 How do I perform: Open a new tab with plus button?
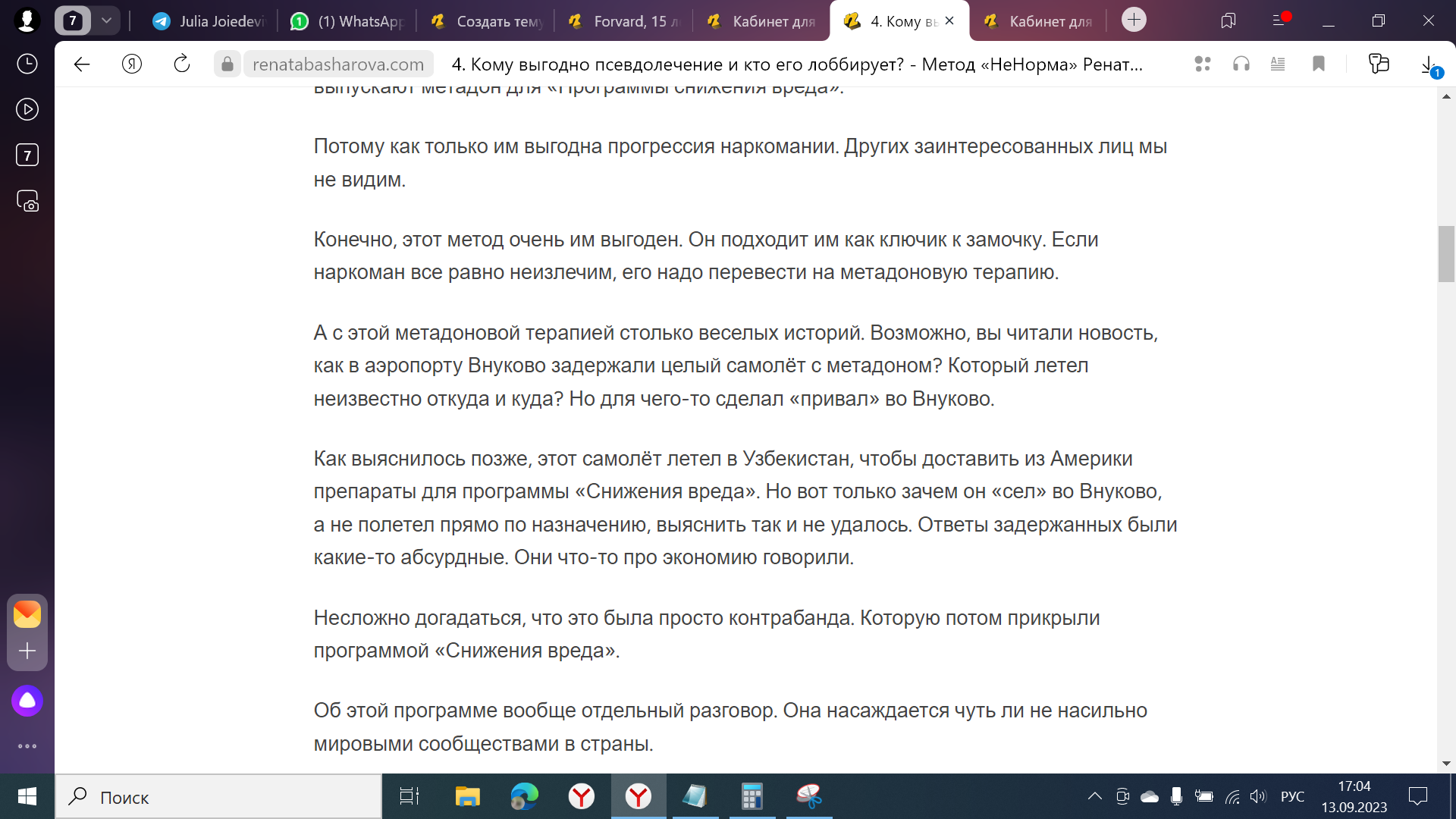[1134, 20]
